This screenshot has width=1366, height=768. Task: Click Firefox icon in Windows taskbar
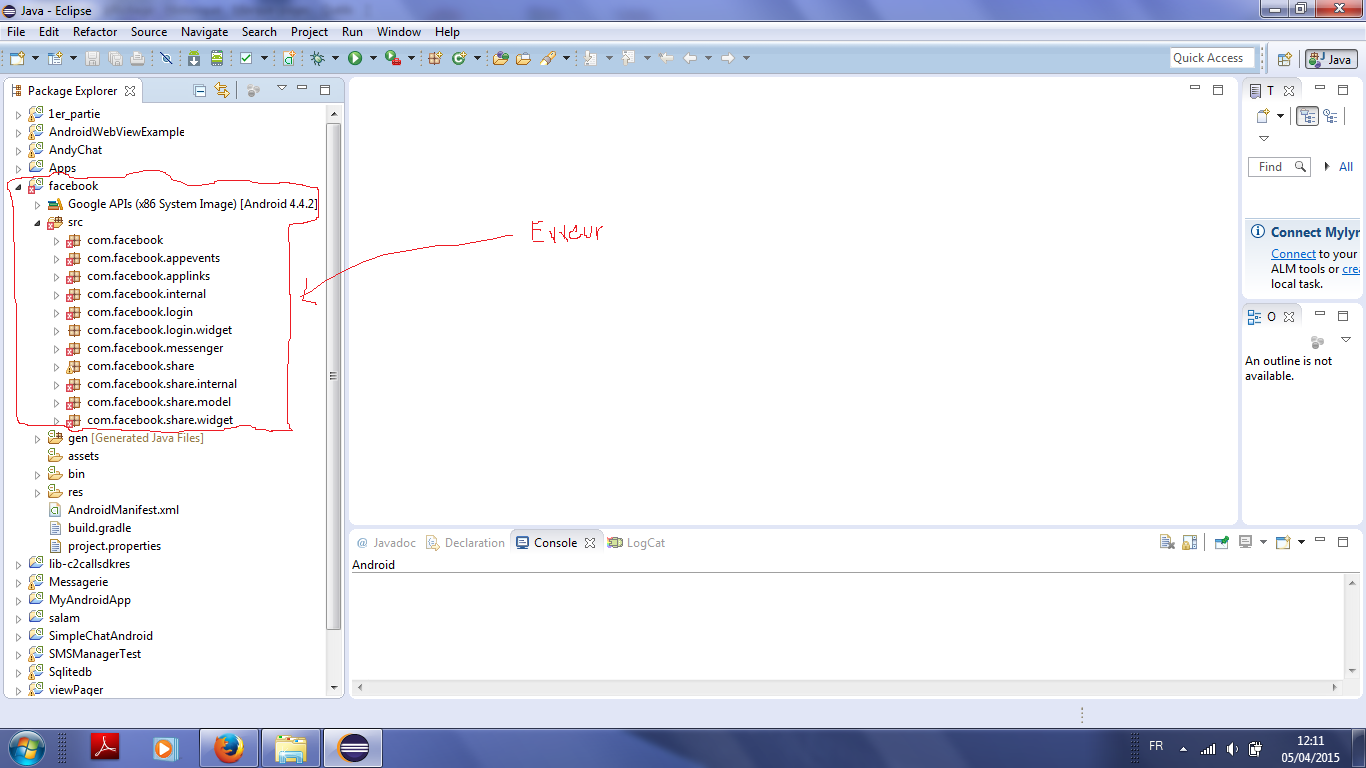[x=229, y=747]
